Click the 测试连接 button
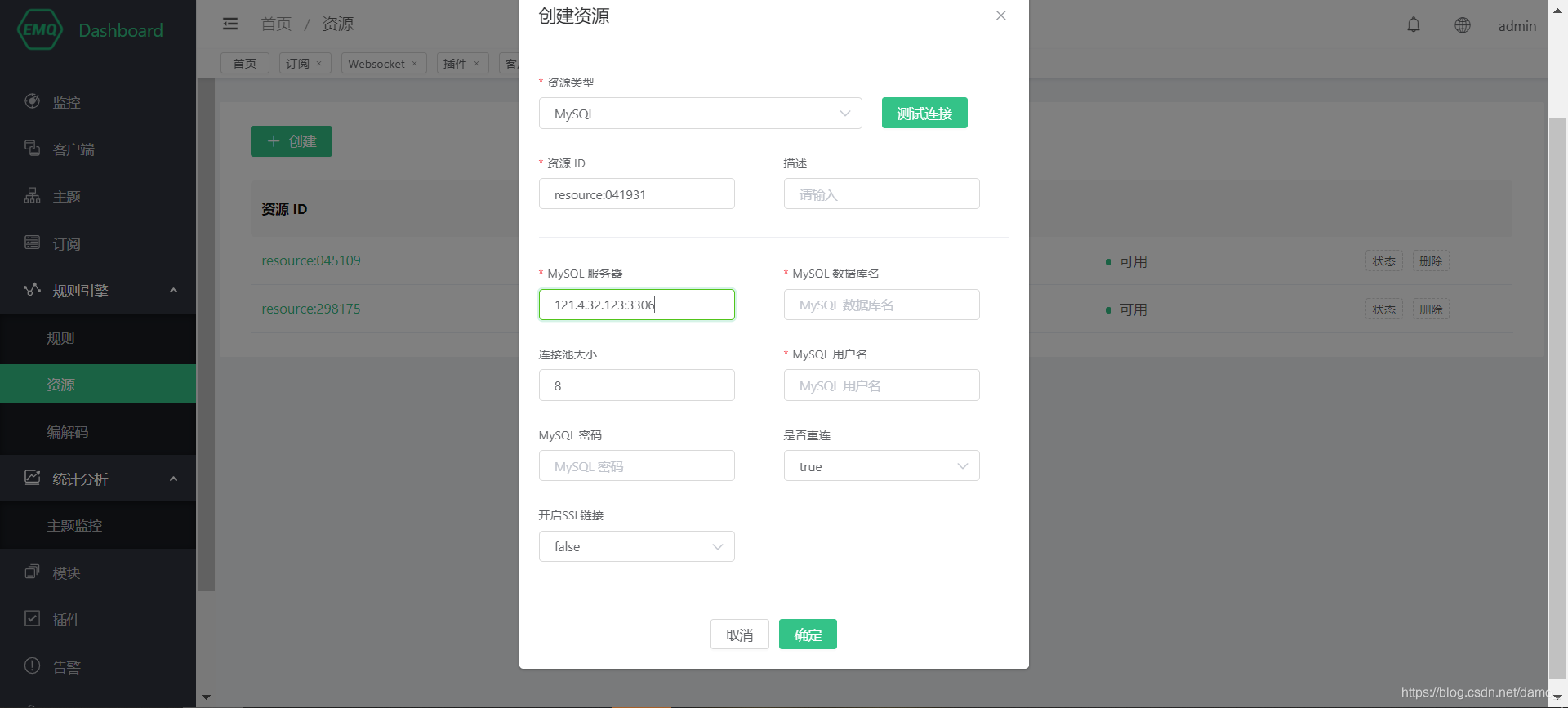This screenshot has width=1568, height=708. point(924,114)
